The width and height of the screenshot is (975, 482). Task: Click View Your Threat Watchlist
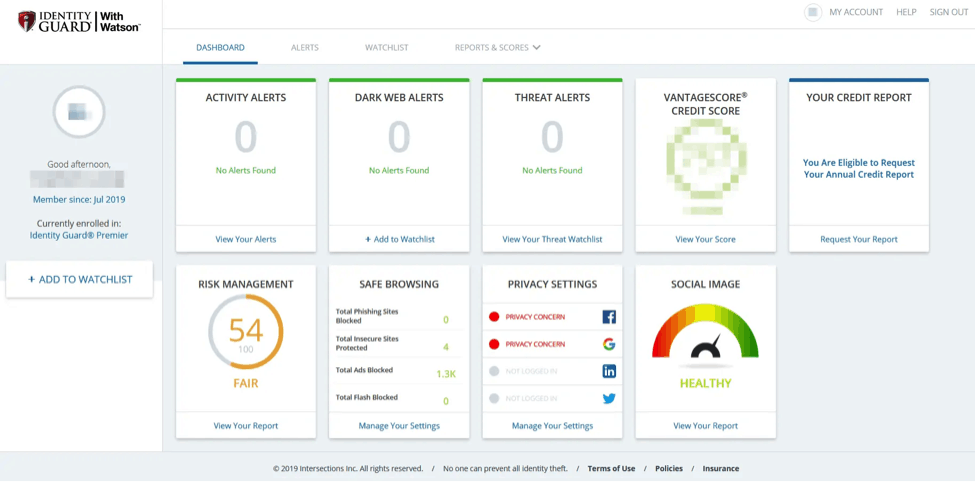click(552, 239)
